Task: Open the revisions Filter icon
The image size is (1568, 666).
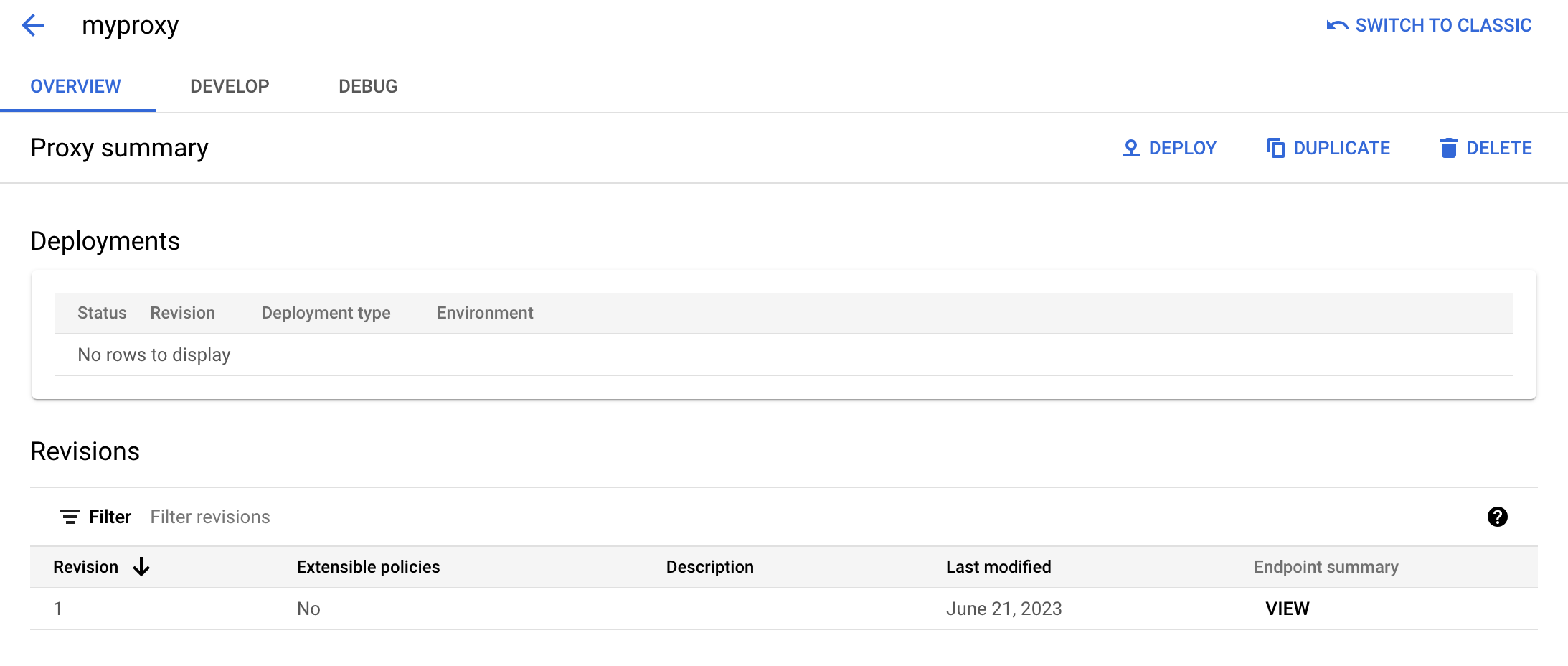Action: click(69, 517)
